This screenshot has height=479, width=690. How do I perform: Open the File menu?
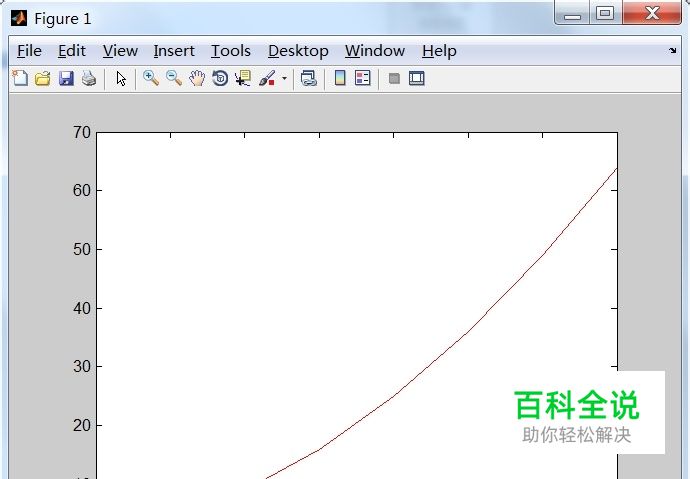tap(29, 51)
